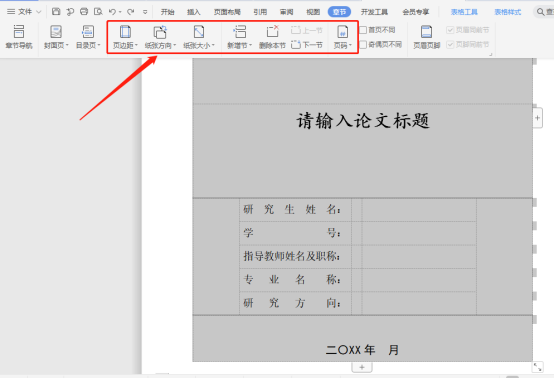
Task: Toggle the 页脚同前节 checkbox
Action: (450, 45)
